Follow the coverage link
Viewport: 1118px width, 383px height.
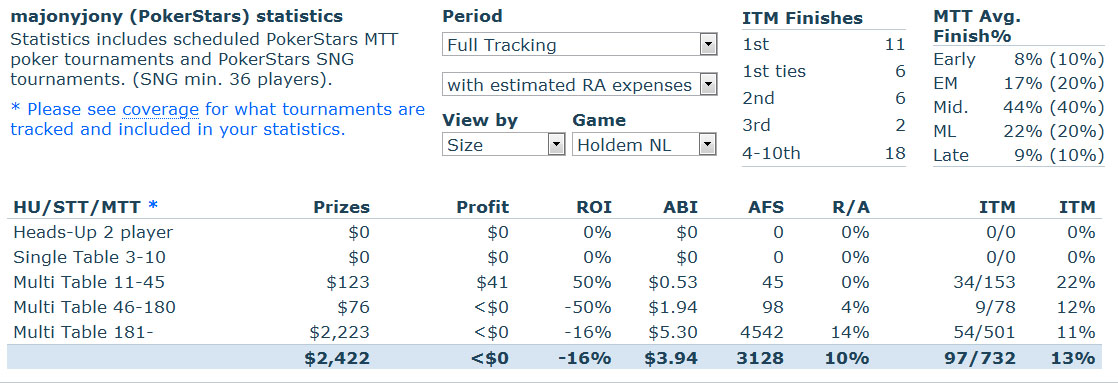(x=160, y=110)
